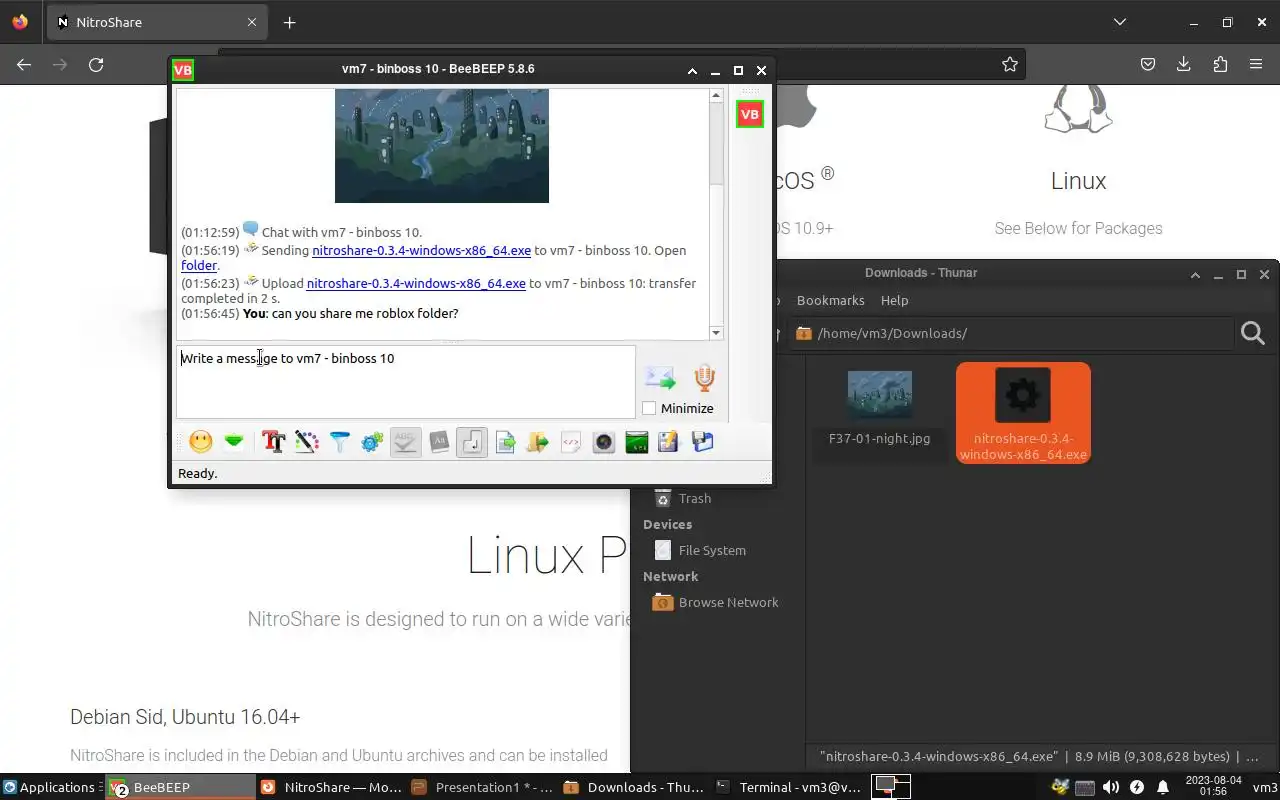1280x800 pixels.
Task: Click the VB user avatar on right panel
Action: pos(749,114)
